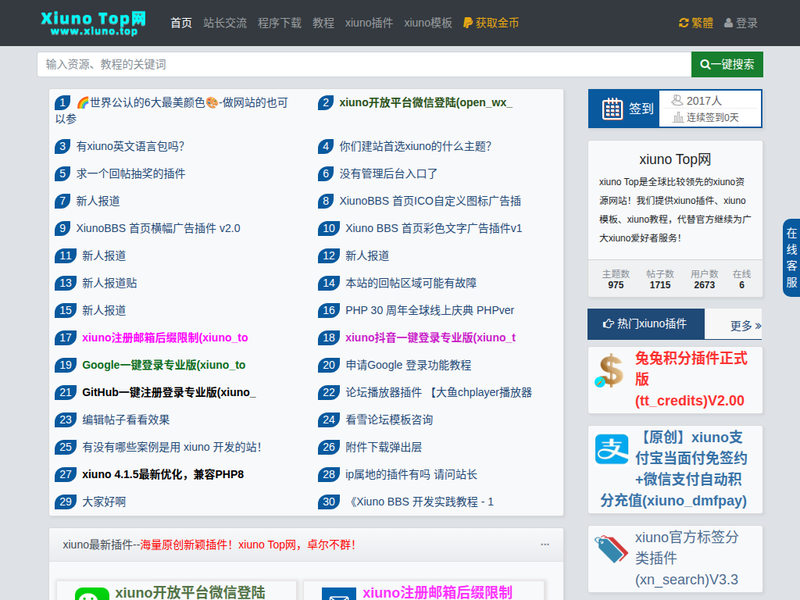The height and width of the screenshot is (600, 800).
Task: Open 有xiuno英文语言包吗? thread
Action: tap(131, 146)
